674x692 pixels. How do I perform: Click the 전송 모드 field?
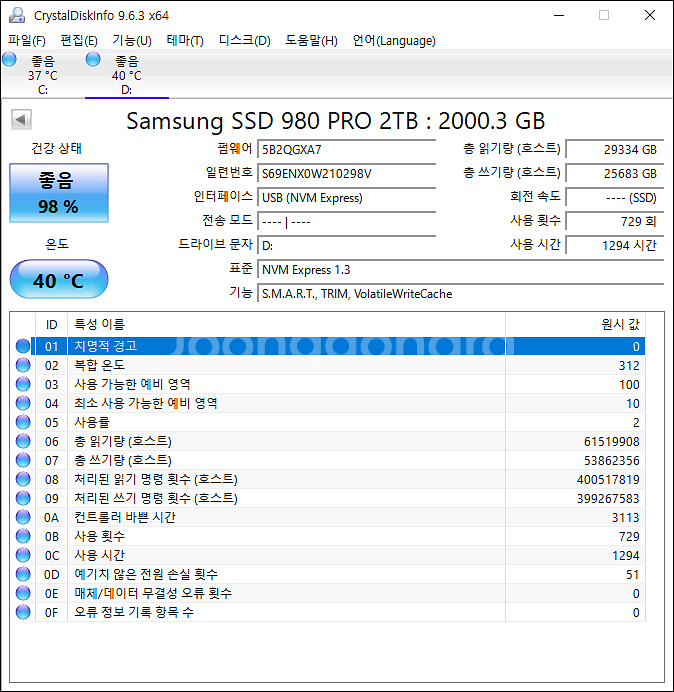(x=347, y=222)
